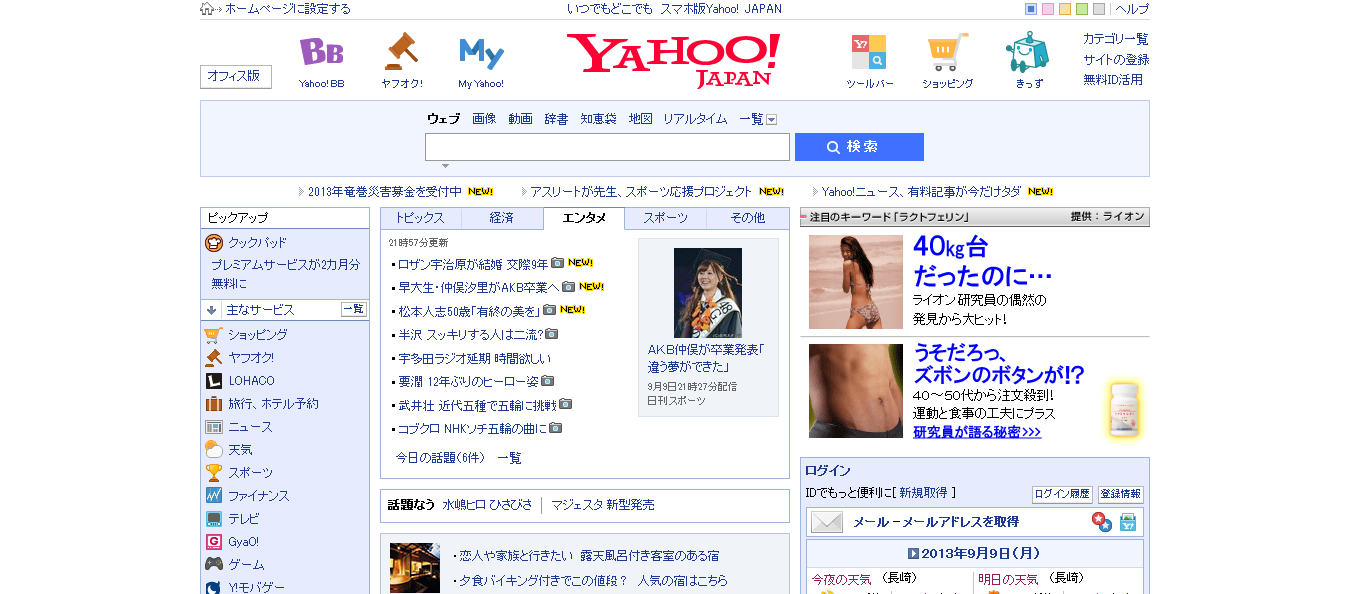This screenshot has width=1349, height=594.
Task: Switch to the その他 news tab
Action: (x=747, y=218)
